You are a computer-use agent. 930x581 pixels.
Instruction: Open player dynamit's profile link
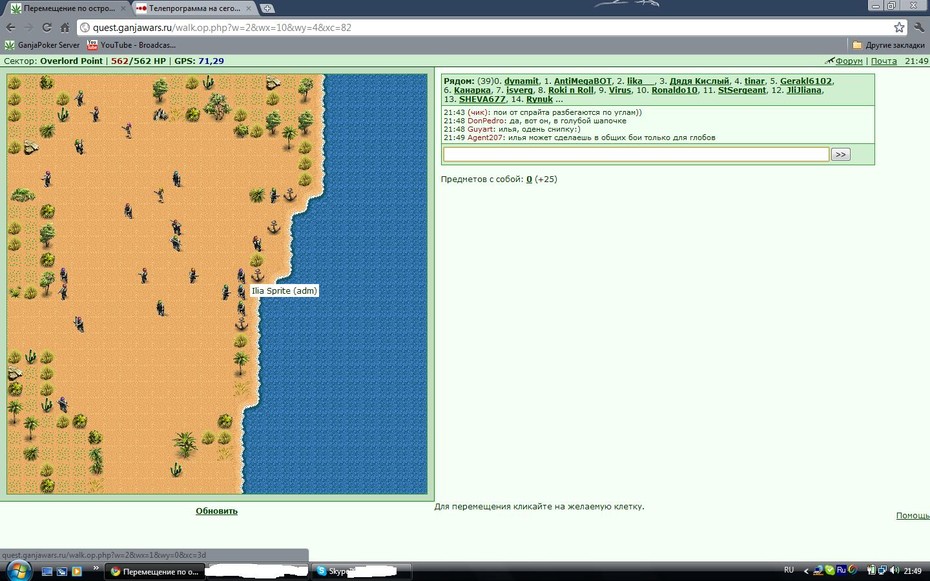[521, 81]
